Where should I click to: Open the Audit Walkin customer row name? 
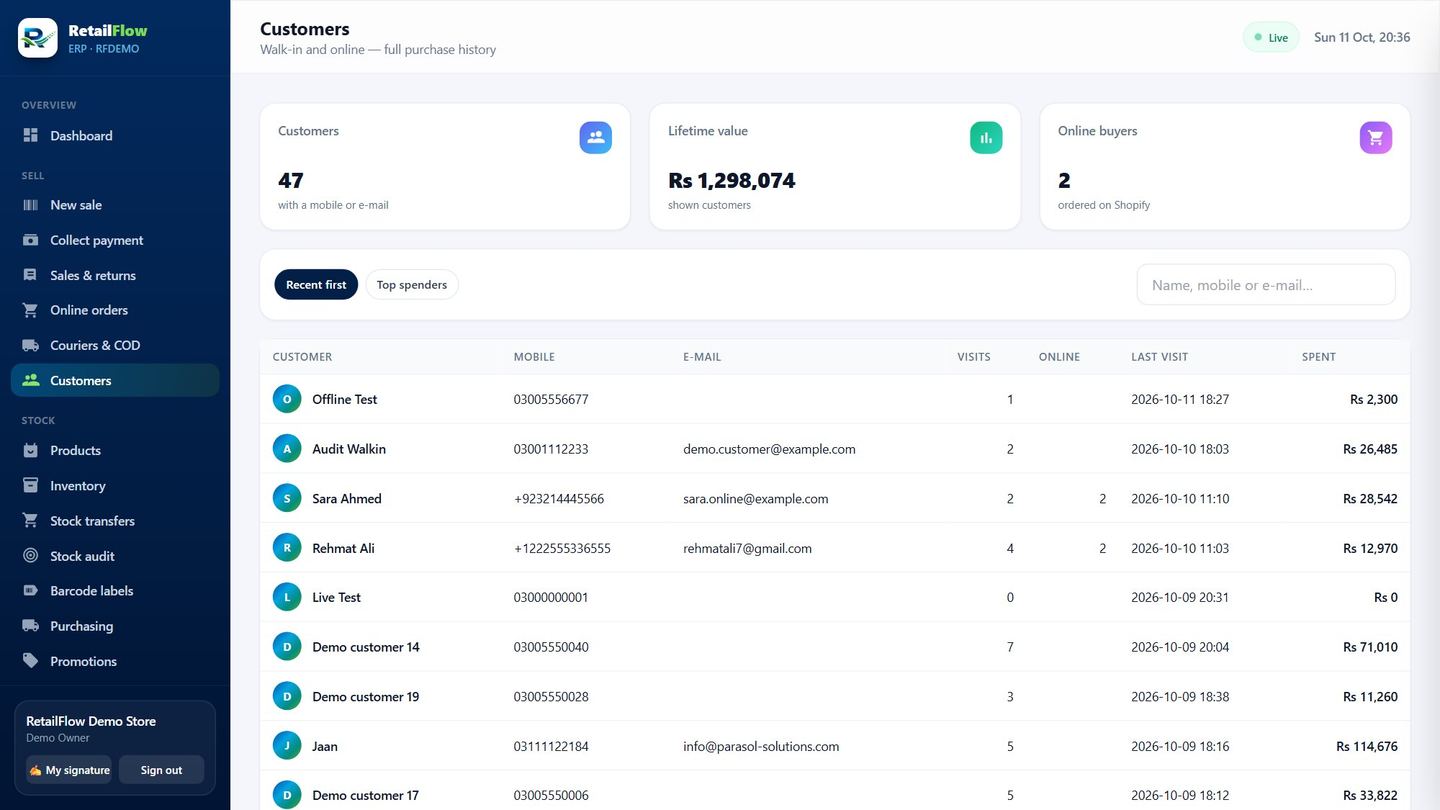click(x=349, y=449)
